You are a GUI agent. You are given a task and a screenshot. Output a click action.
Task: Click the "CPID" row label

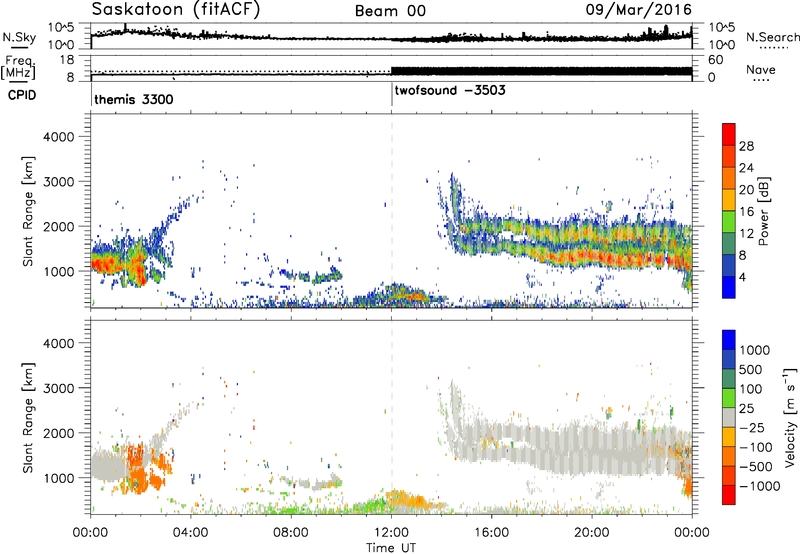click(22, 95)
